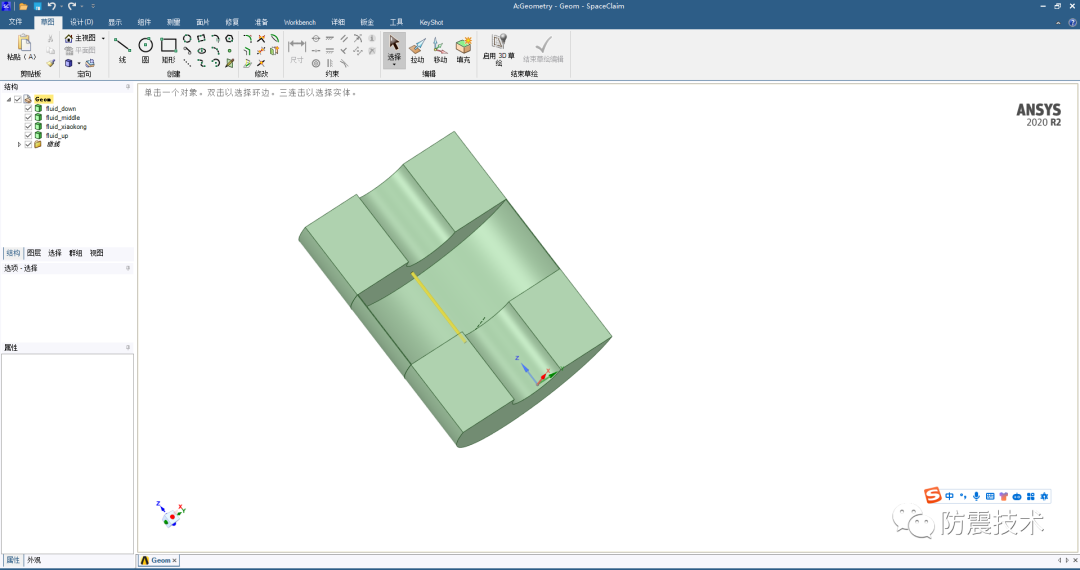Select fluid_up in the structure tree
The height and width of the screenshot is (570, 1080).
pyautogui.click(x=56, y=136)
